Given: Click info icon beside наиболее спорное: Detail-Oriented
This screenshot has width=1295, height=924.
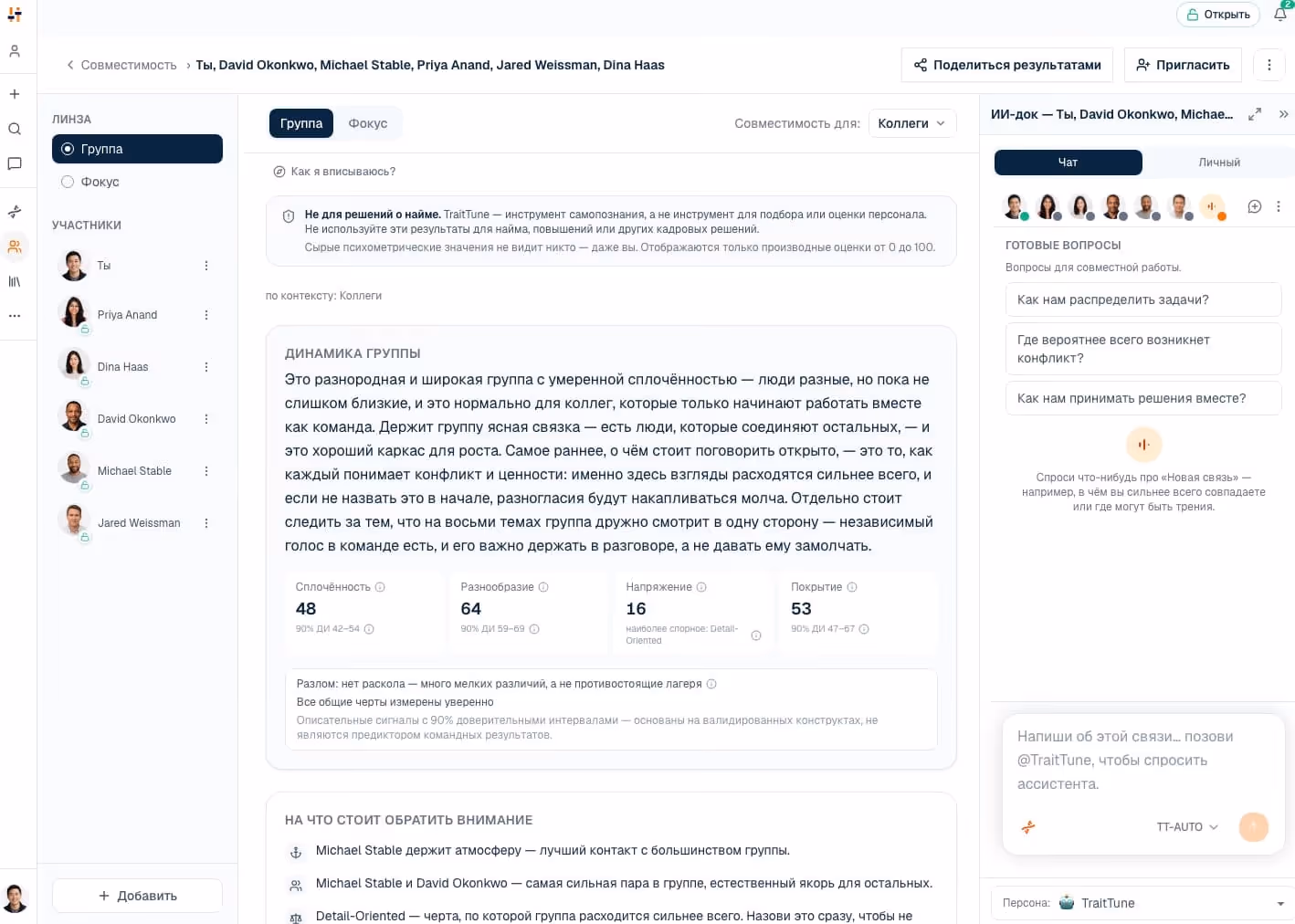Looking at the screenshot, I should coord(756,635).
